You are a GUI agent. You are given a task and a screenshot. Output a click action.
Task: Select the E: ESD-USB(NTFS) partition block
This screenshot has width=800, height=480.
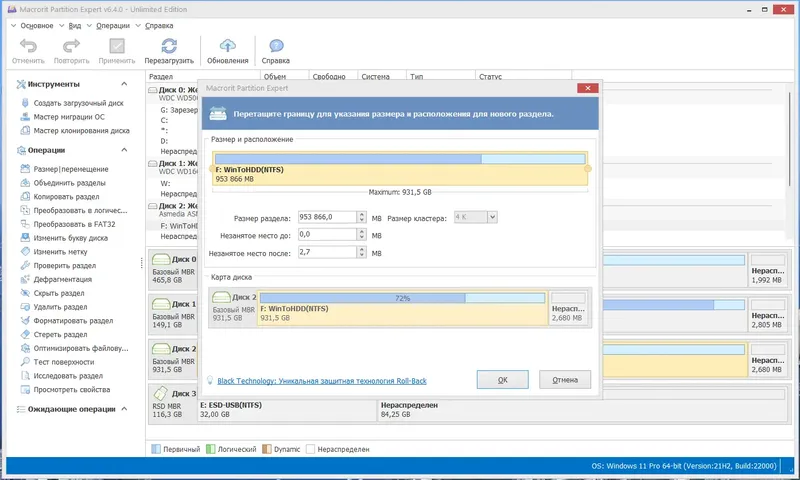point(287,410)
